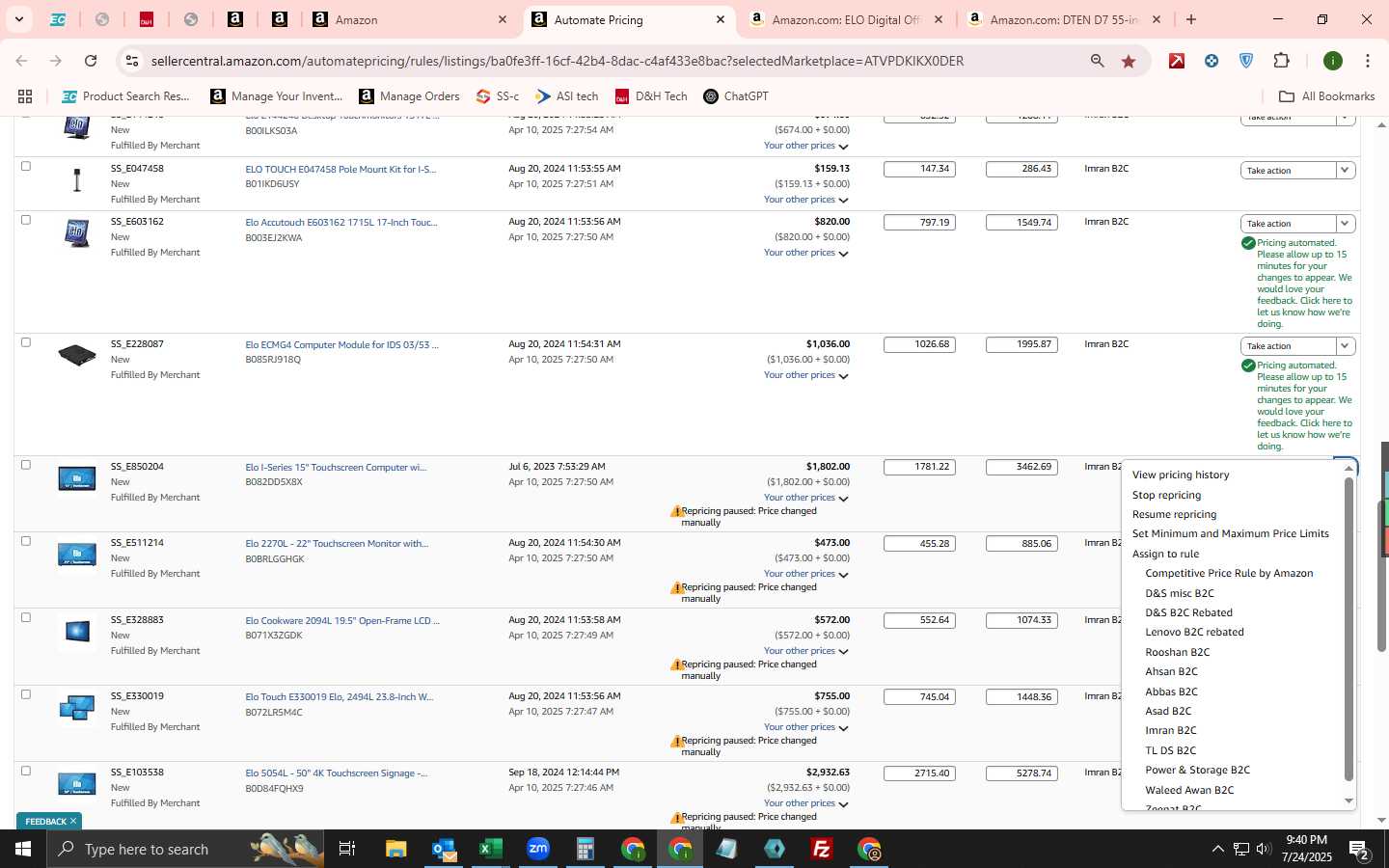Select Set Minimum and Maximum Price Limits
Screen dimensions: 1389x868
point(1230,533)
